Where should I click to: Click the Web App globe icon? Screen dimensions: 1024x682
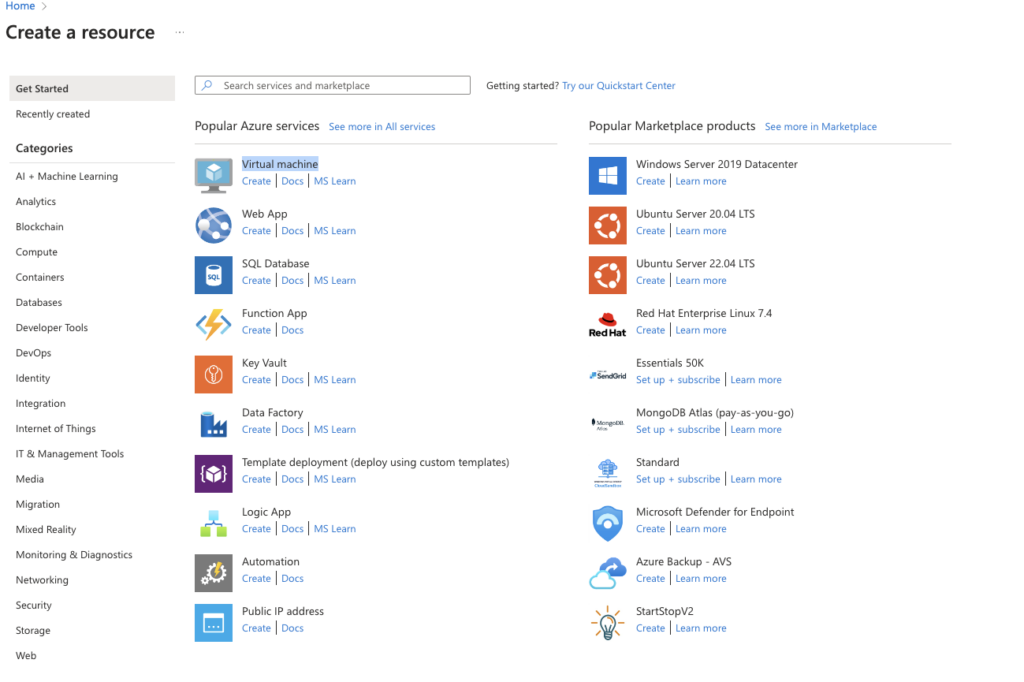click(214, 225)
